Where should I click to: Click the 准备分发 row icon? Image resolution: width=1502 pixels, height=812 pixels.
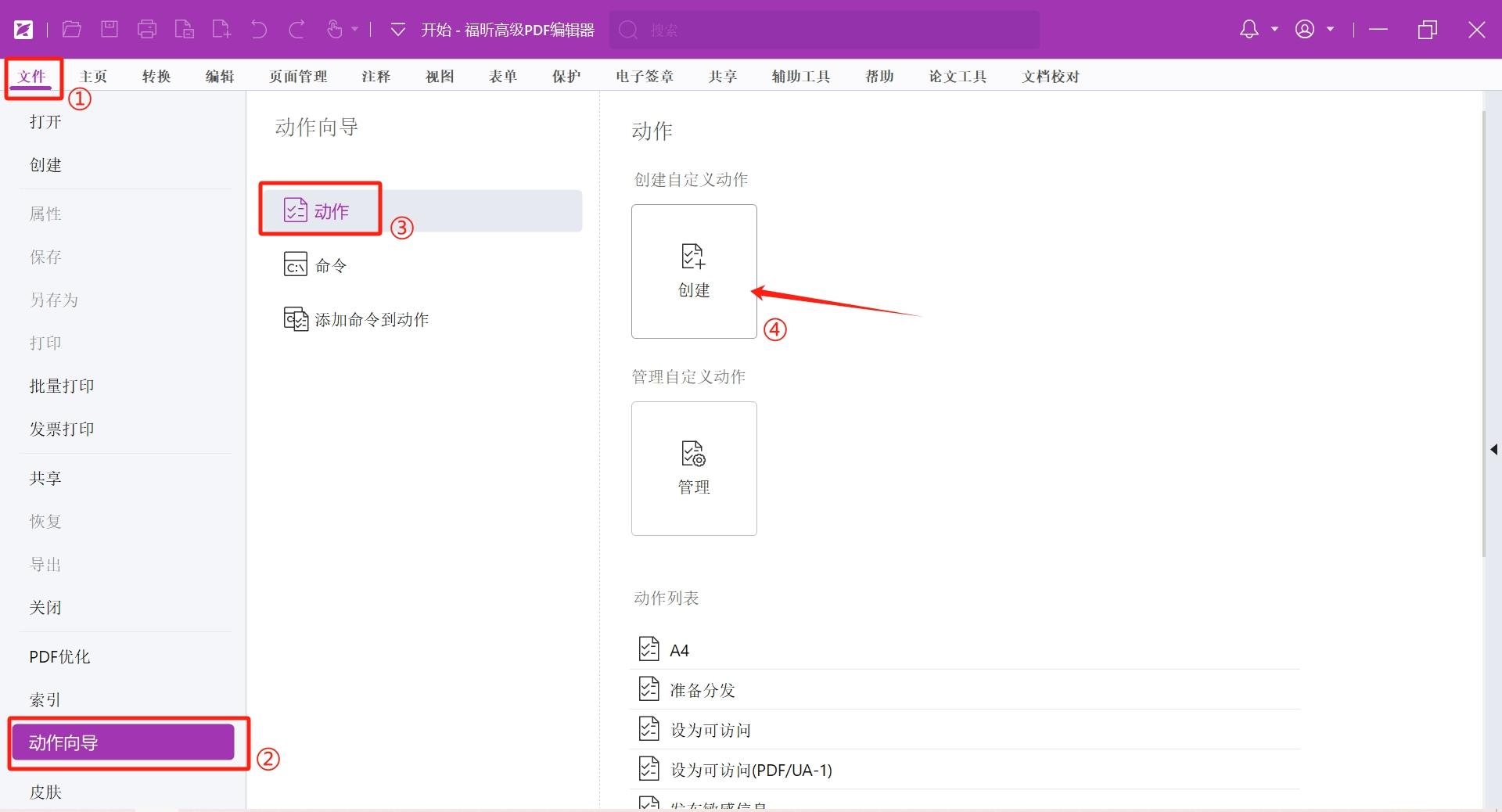click(649, 688)
